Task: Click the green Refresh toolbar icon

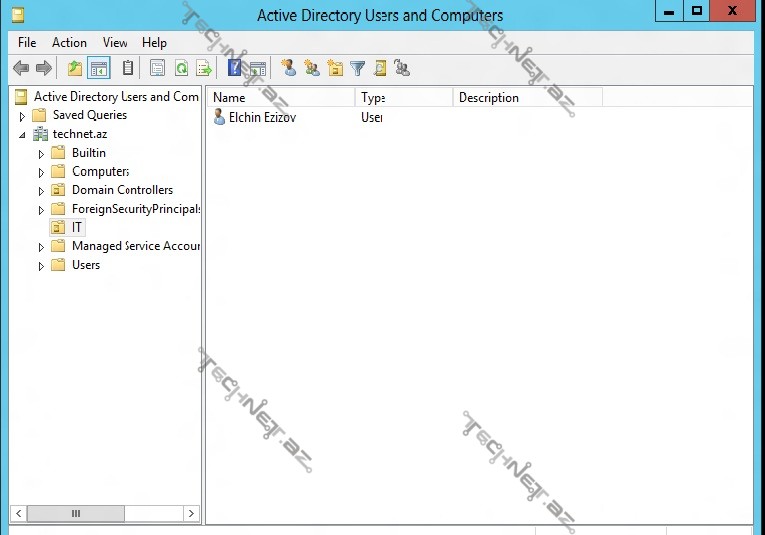Action: 181,68
